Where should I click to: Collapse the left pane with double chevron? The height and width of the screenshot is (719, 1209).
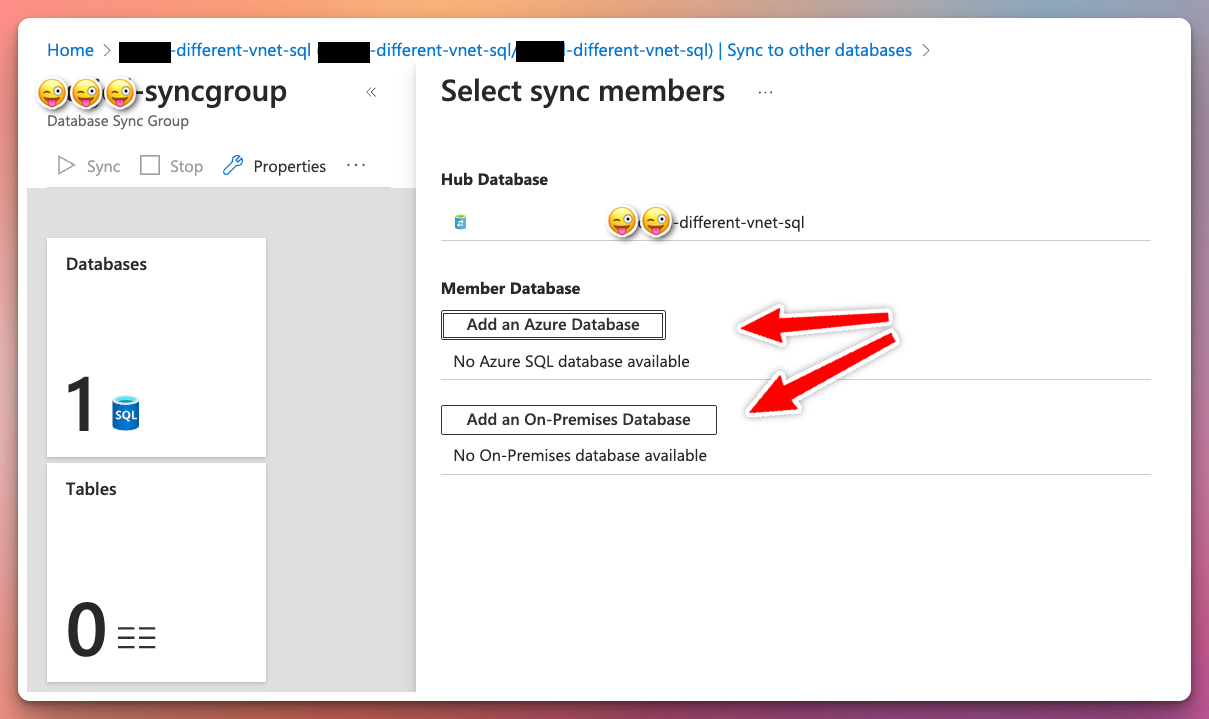click(371, 92)
